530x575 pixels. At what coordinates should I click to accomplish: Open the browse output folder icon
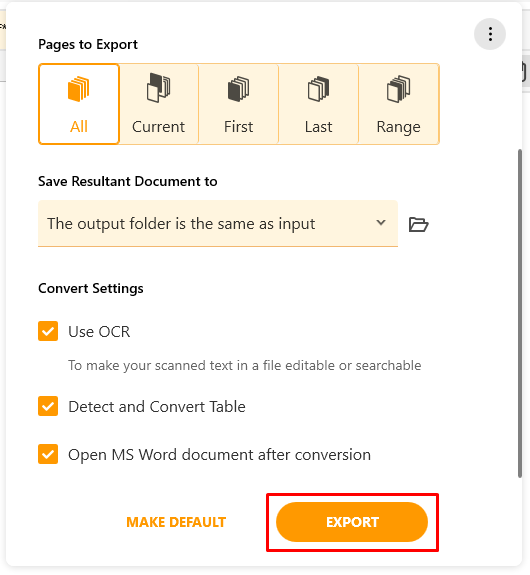pyautogui.click(x=418, y=224)
